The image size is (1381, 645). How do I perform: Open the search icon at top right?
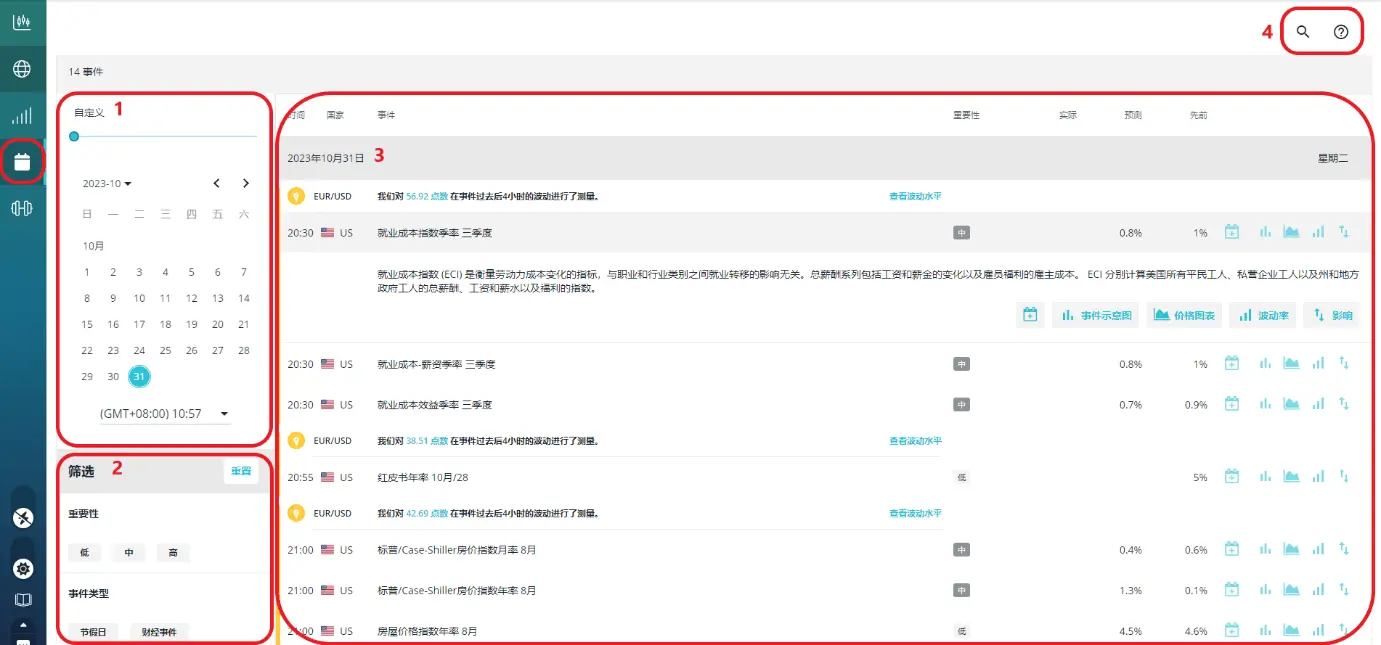1302,31
